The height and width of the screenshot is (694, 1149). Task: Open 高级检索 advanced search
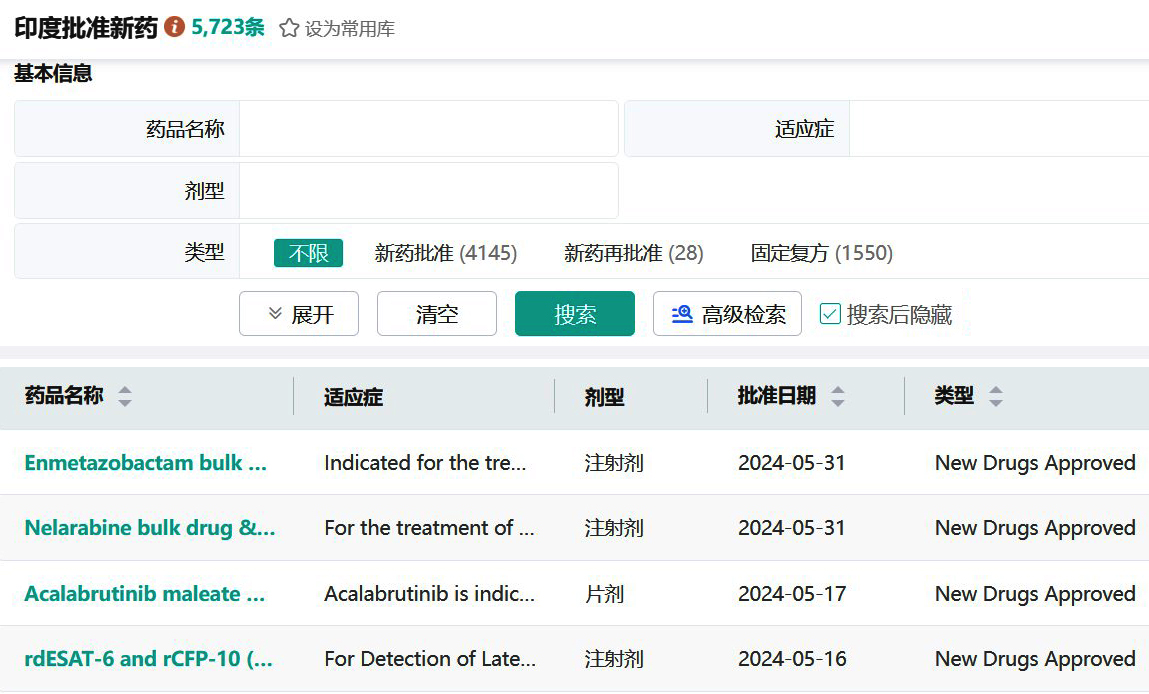tap(727, 314)
